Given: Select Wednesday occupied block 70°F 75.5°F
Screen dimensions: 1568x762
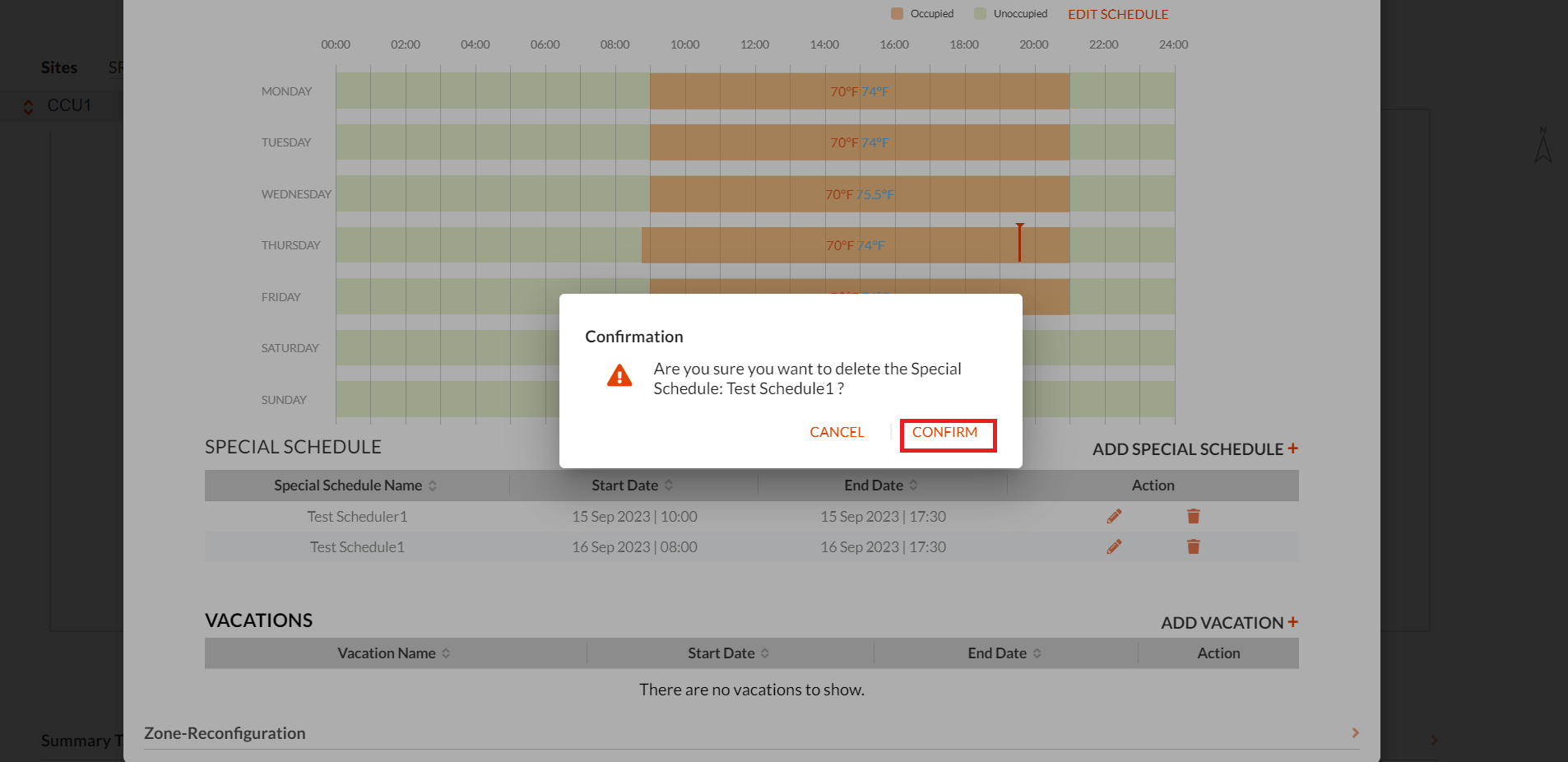Looking at the screenshot, I should pyautogui.click(x=860, y=194).
